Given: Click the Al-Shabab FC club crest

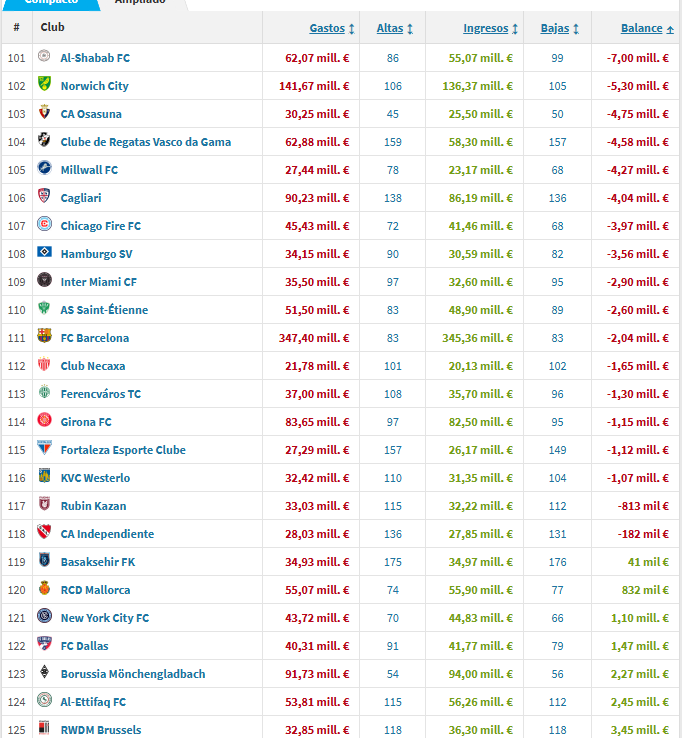Looking at the screenshot, I should [44, 56].
